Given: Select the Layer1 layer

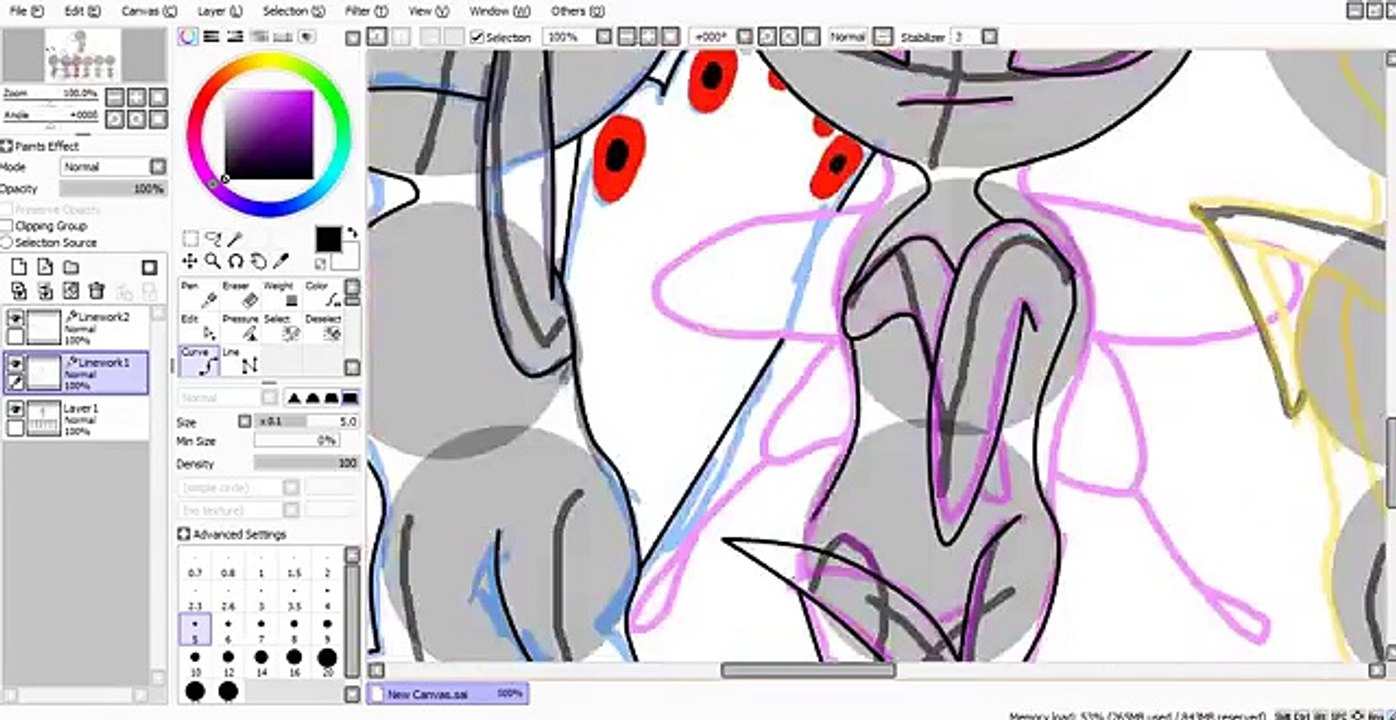Looking at the screenshot, I should tap(76, 418).
